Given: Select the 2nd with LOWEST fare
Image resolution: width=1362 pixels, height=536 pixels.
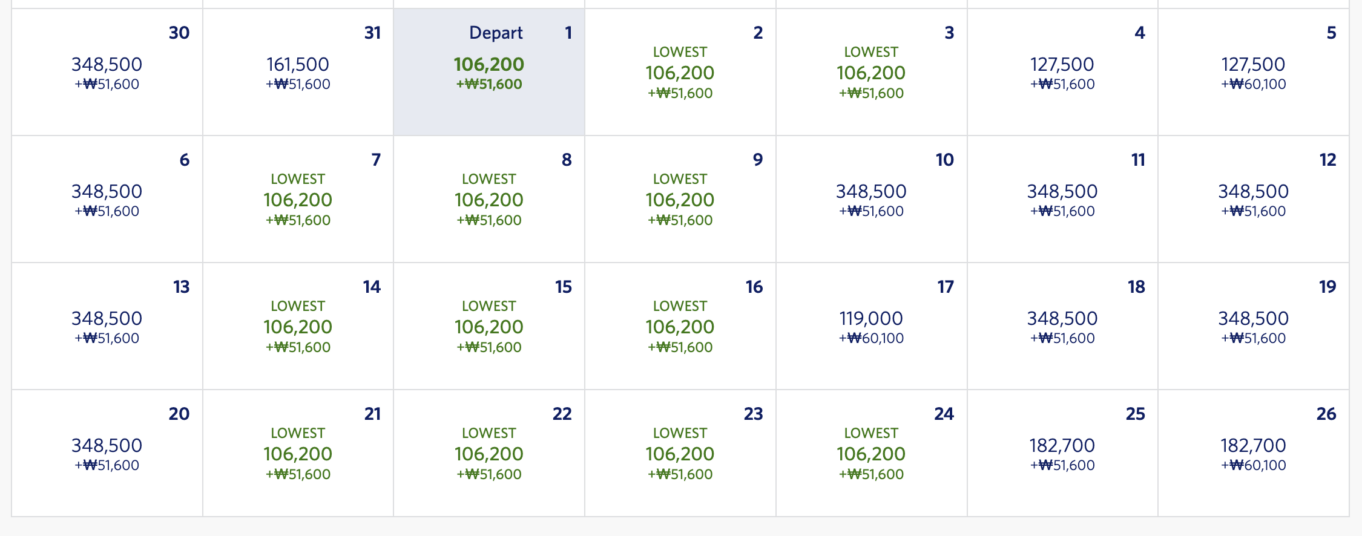Looking at the screenshot, I should coord(680,72).
